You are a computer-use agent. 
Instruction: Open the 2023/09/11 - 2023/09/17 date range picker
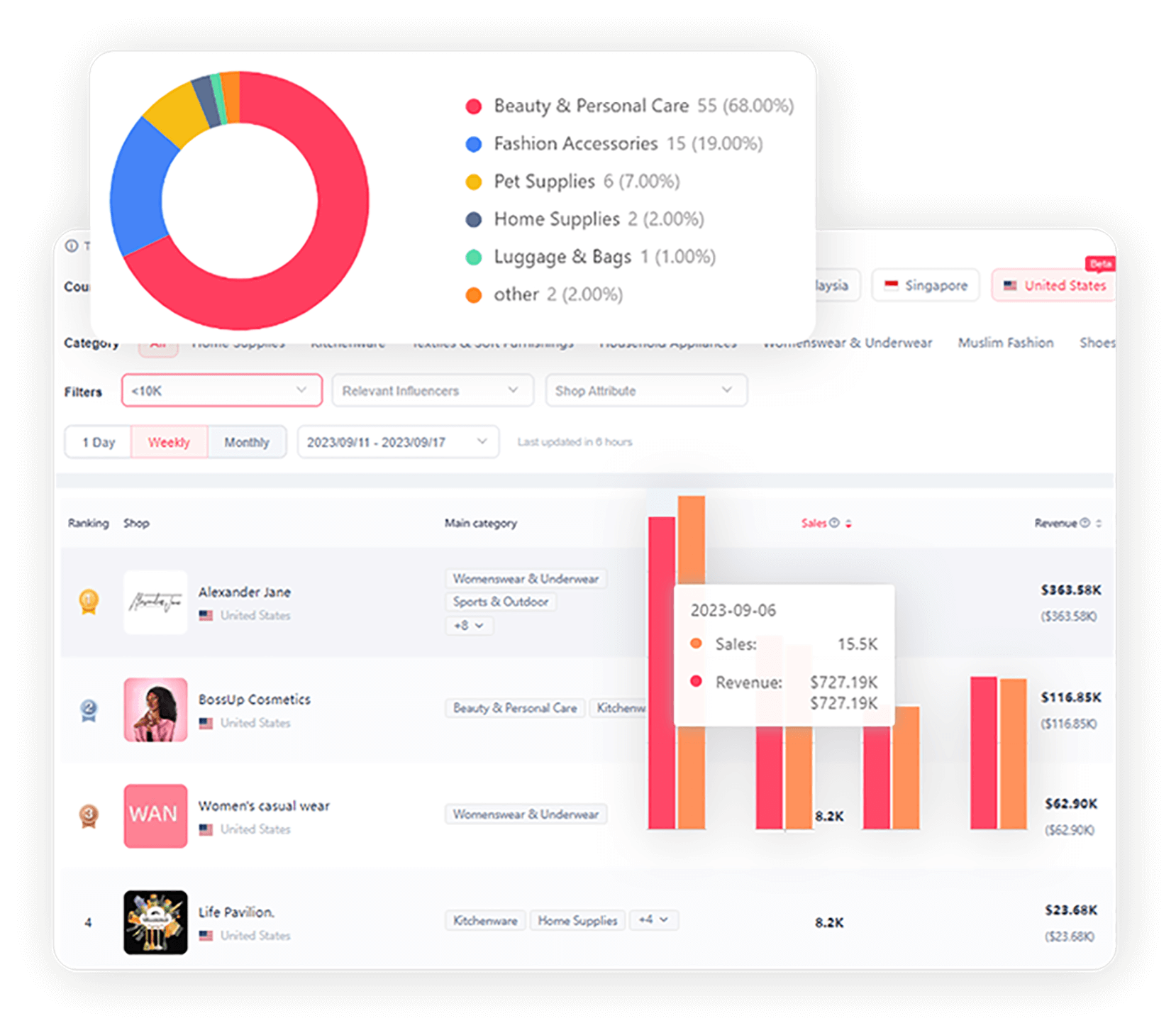(x=398, y=442)
